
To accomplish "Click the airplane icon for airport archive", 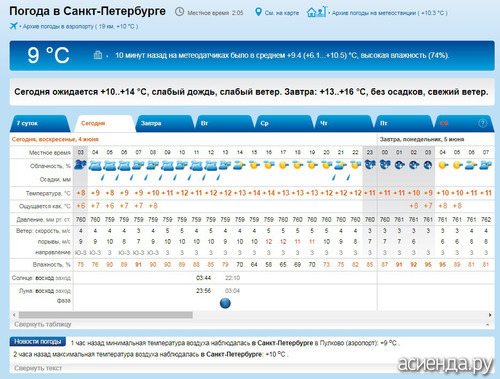I will [x=13, y=26].
